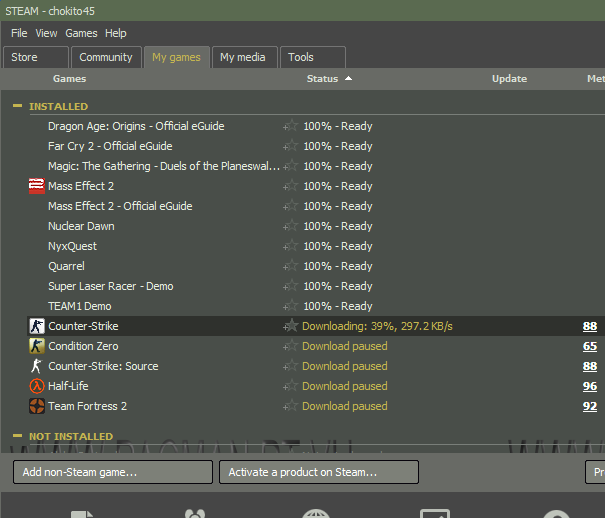605x518 pixels.
Task: Click the Add non-Steam game button
Action: tap(113, 472)
